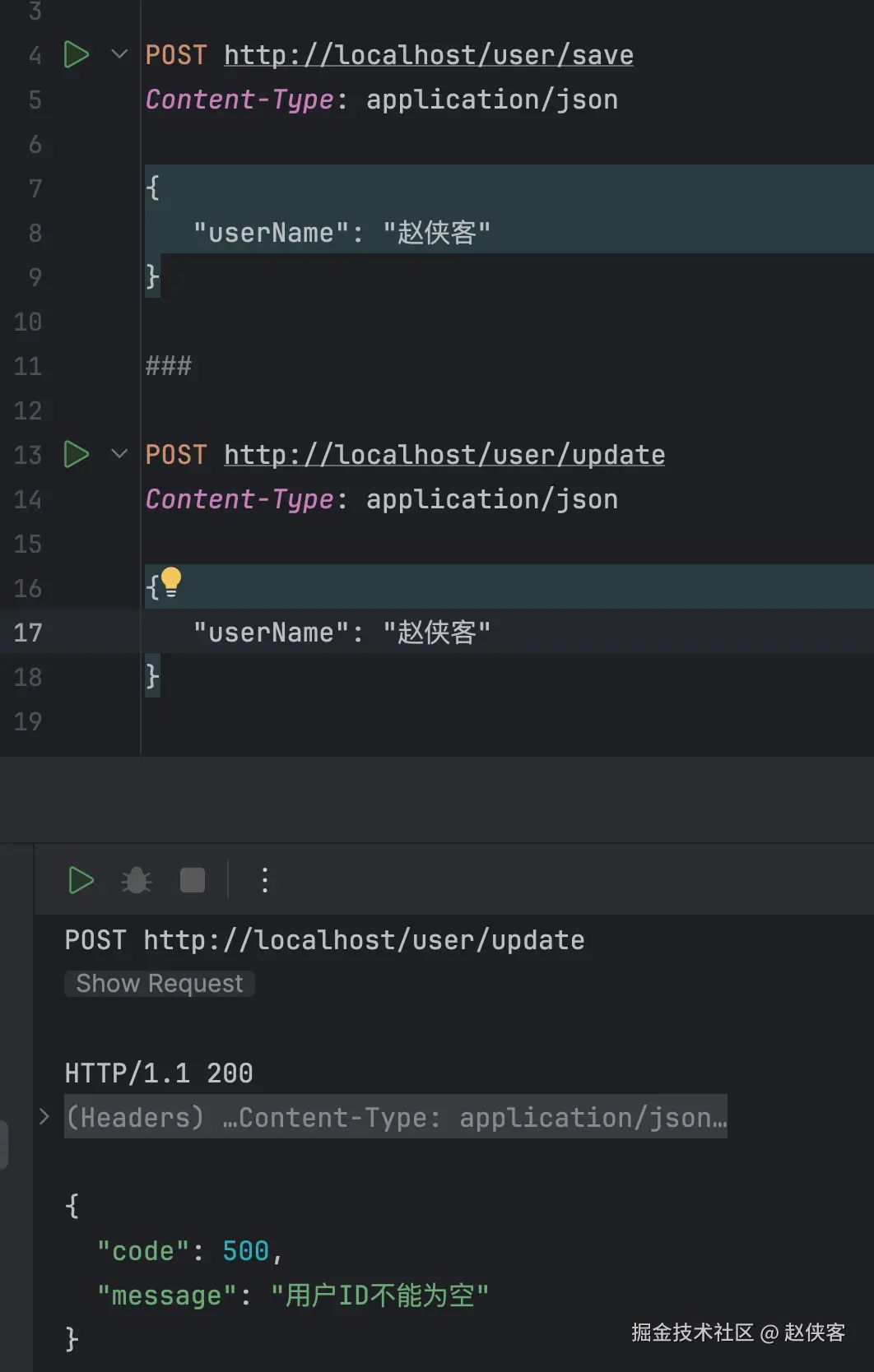Click the HTTP/1.1 200 status line

(x=159, y=1073)
